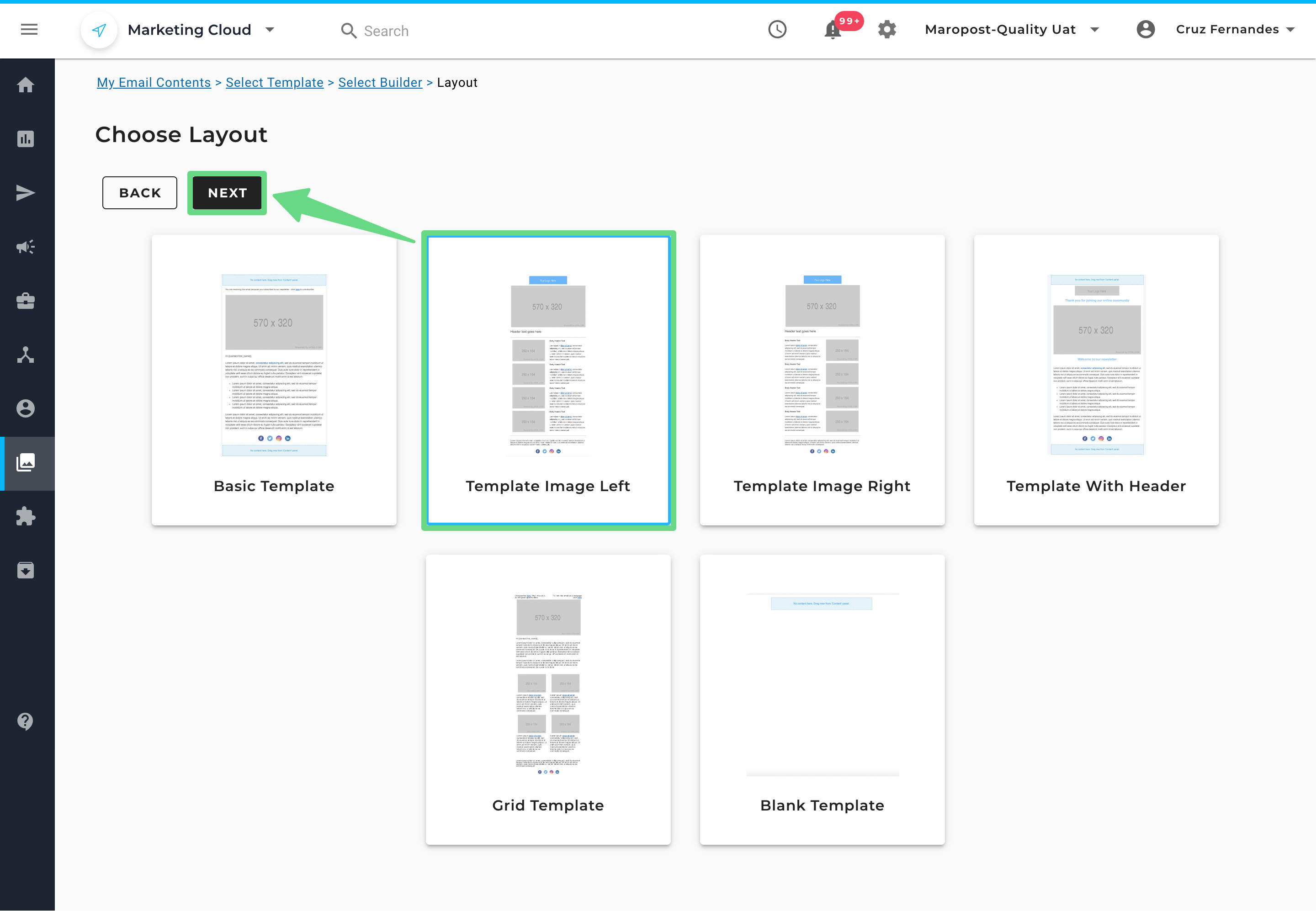Click the Search input field
This screenshot has width=1316, height=911.
point(386,32)
